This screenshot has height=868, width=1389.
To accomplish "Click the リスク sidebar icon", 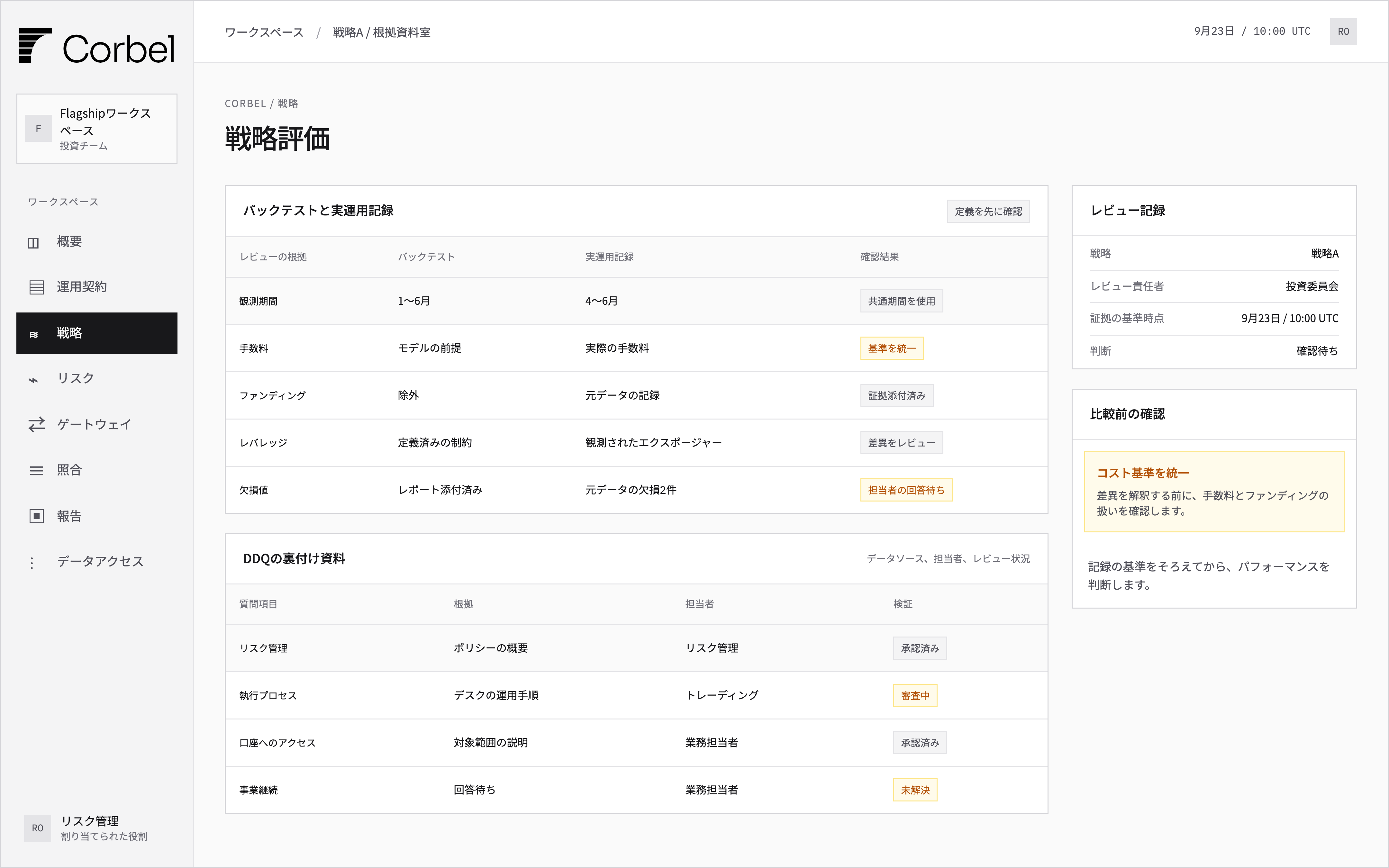I will (33, 379).
